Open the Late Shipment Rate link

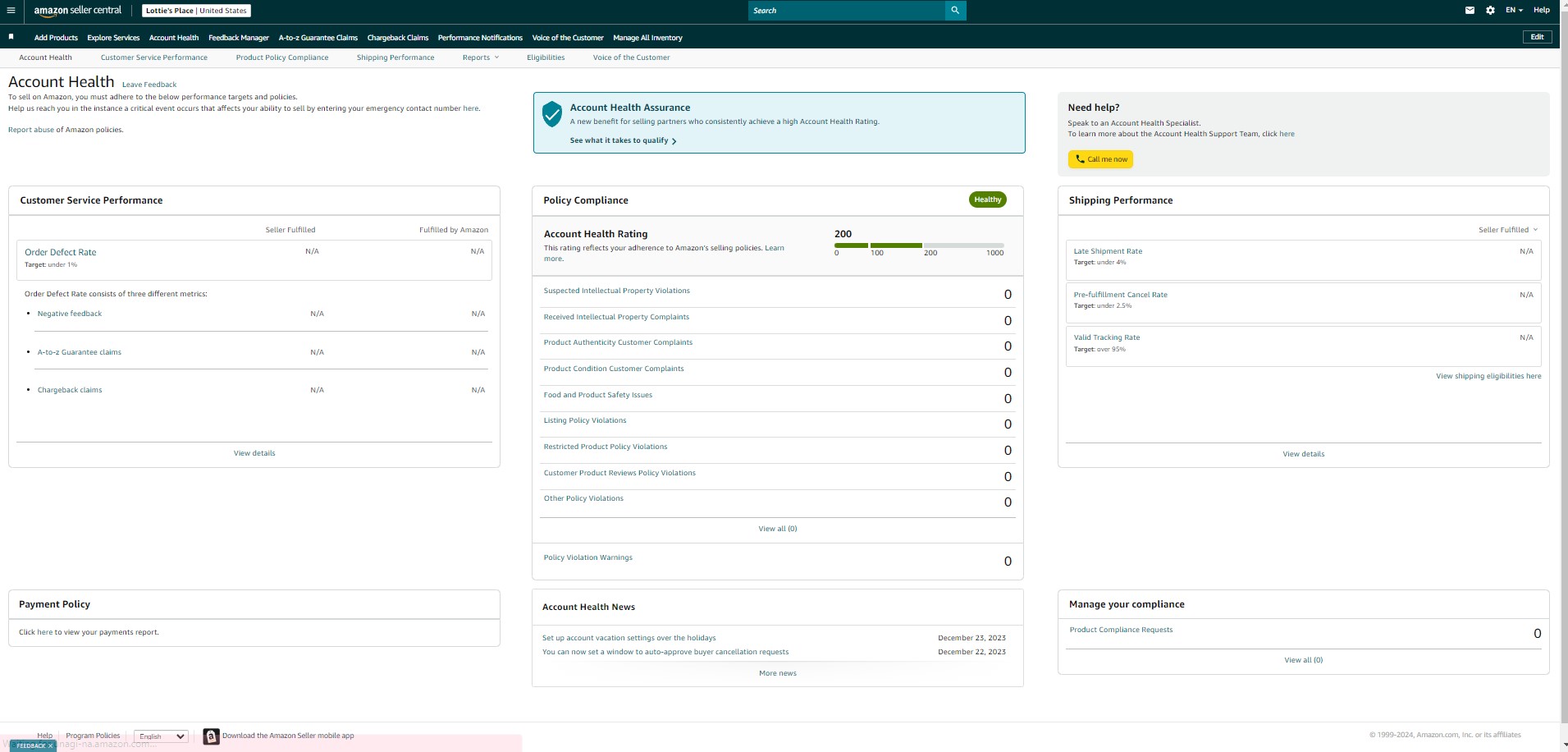1108,251
